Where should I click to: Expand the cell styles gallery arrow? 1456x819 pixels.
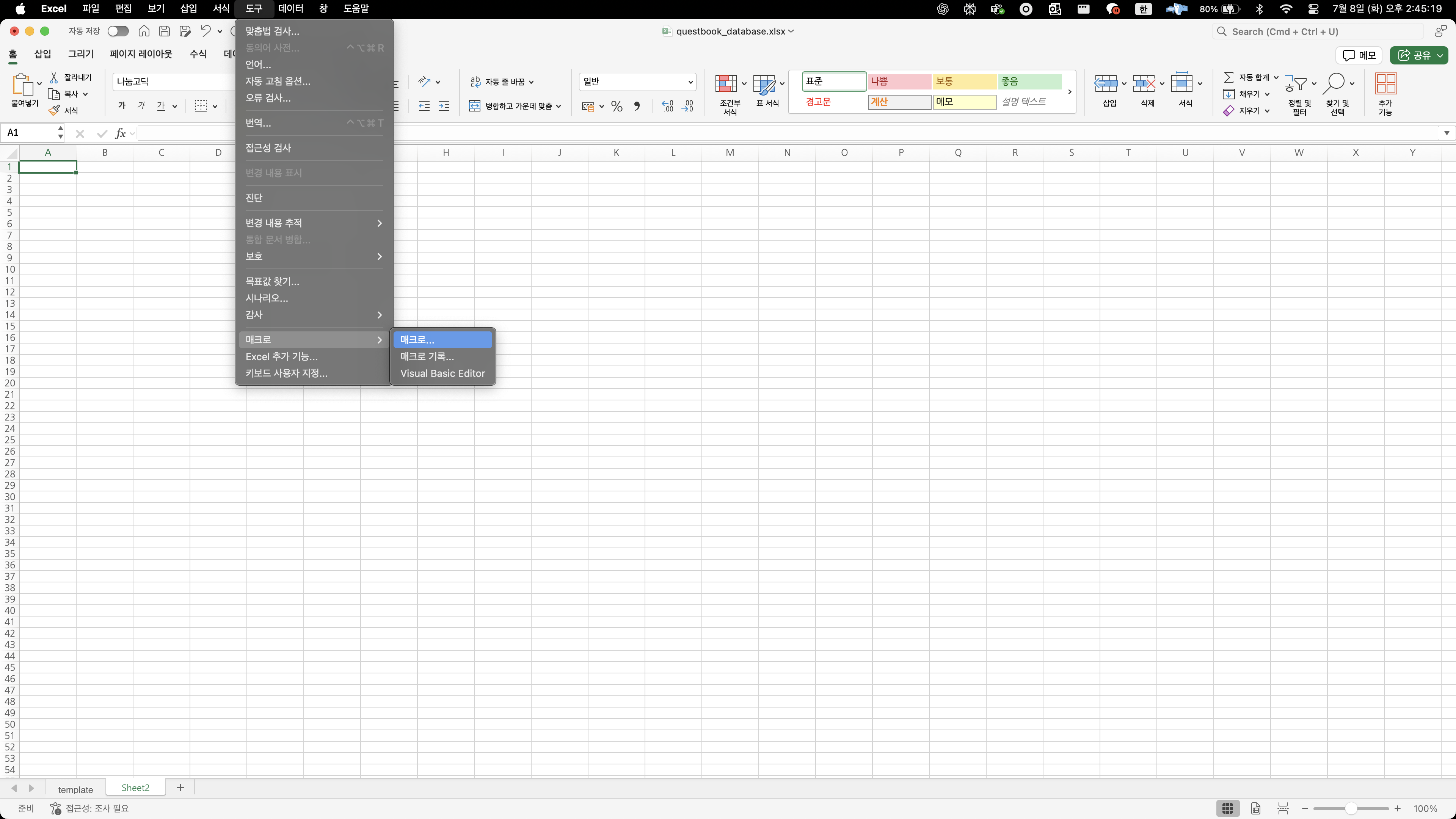(x=1069, y=91)
